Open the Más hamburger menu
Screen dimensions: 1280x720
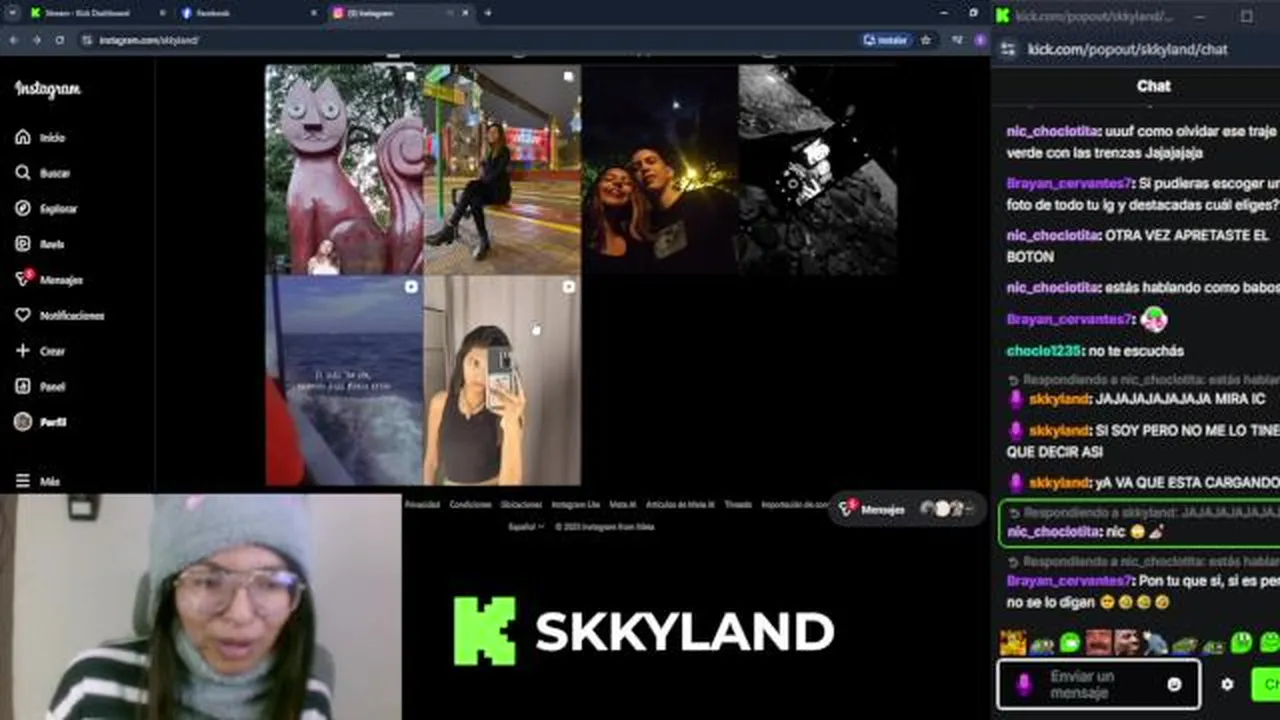(22, 481)
